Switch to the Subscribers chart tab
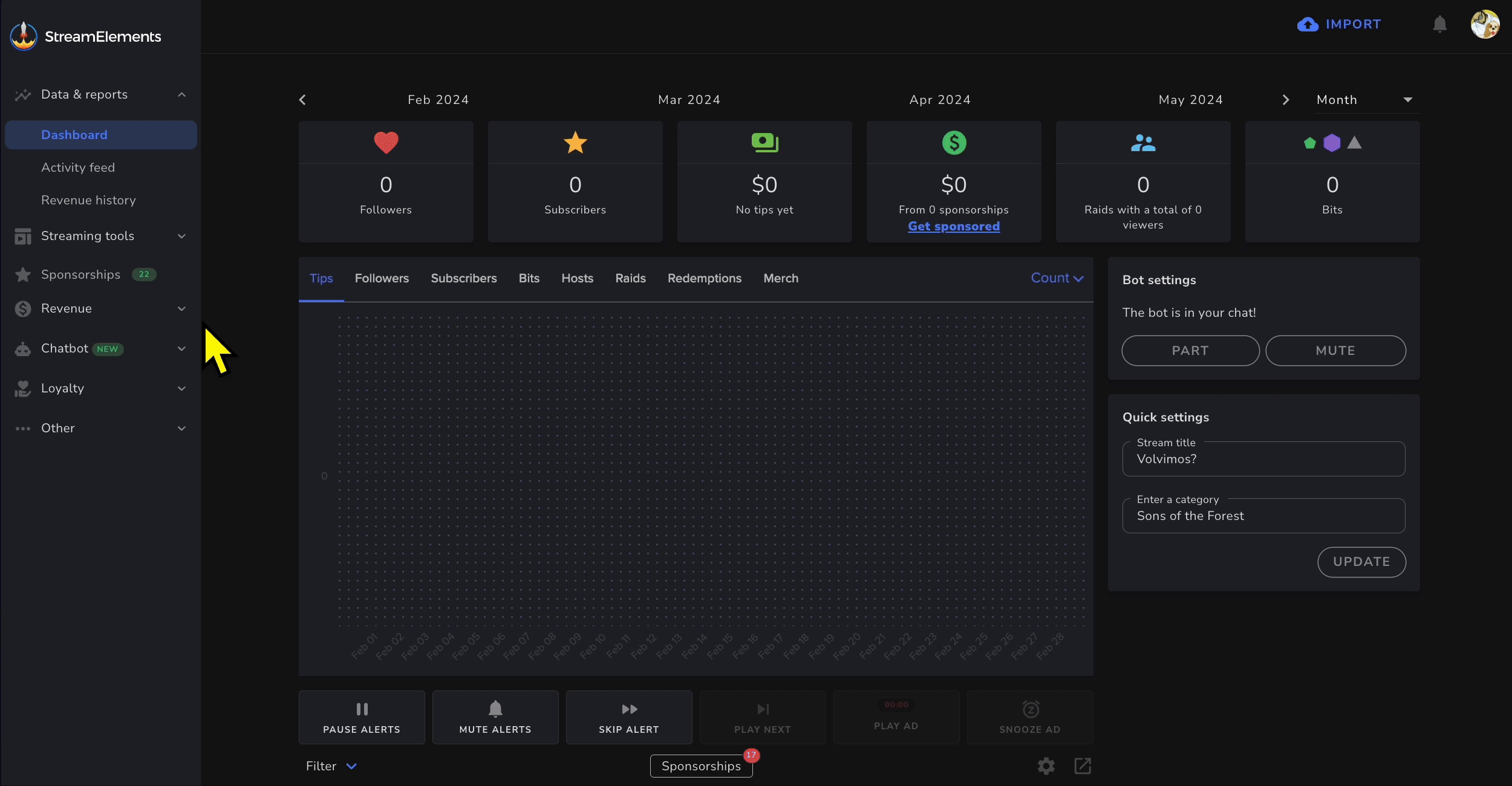1512x786 pixels. click(x=464, y=278)
